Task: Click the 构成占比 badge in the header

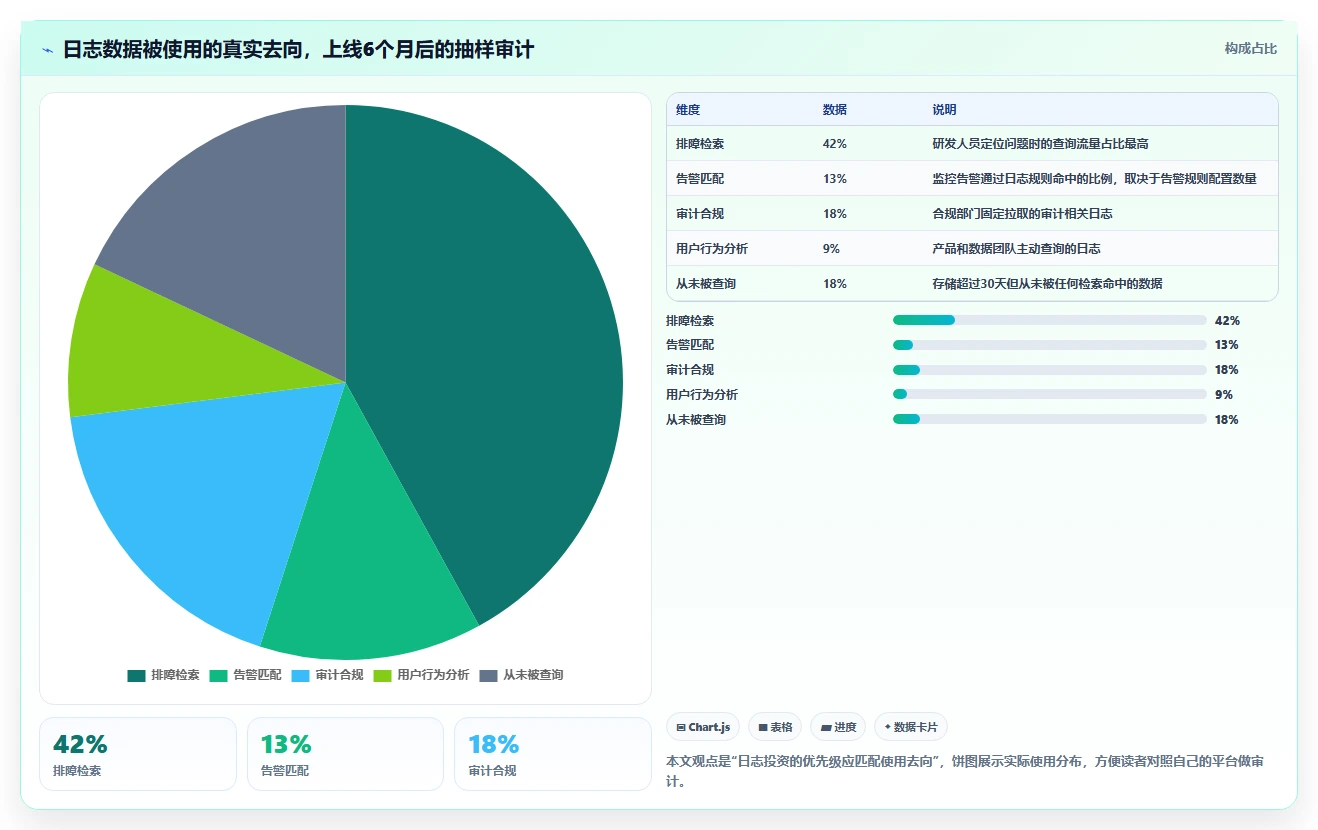Action: pyautogui.click(x=1251, y=48)
